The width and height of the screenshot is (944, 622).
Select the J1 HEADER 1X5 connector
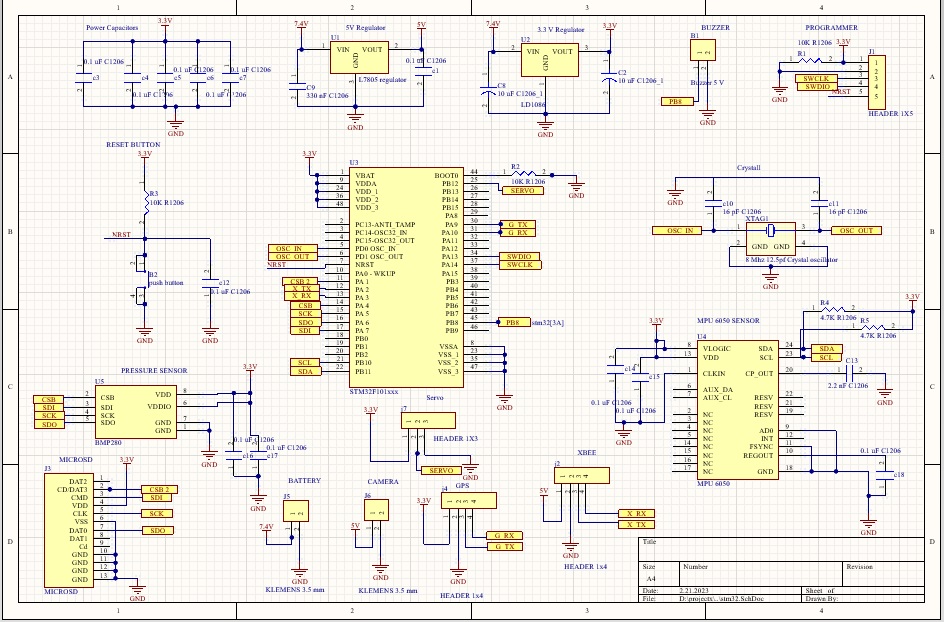click(877, 80)
